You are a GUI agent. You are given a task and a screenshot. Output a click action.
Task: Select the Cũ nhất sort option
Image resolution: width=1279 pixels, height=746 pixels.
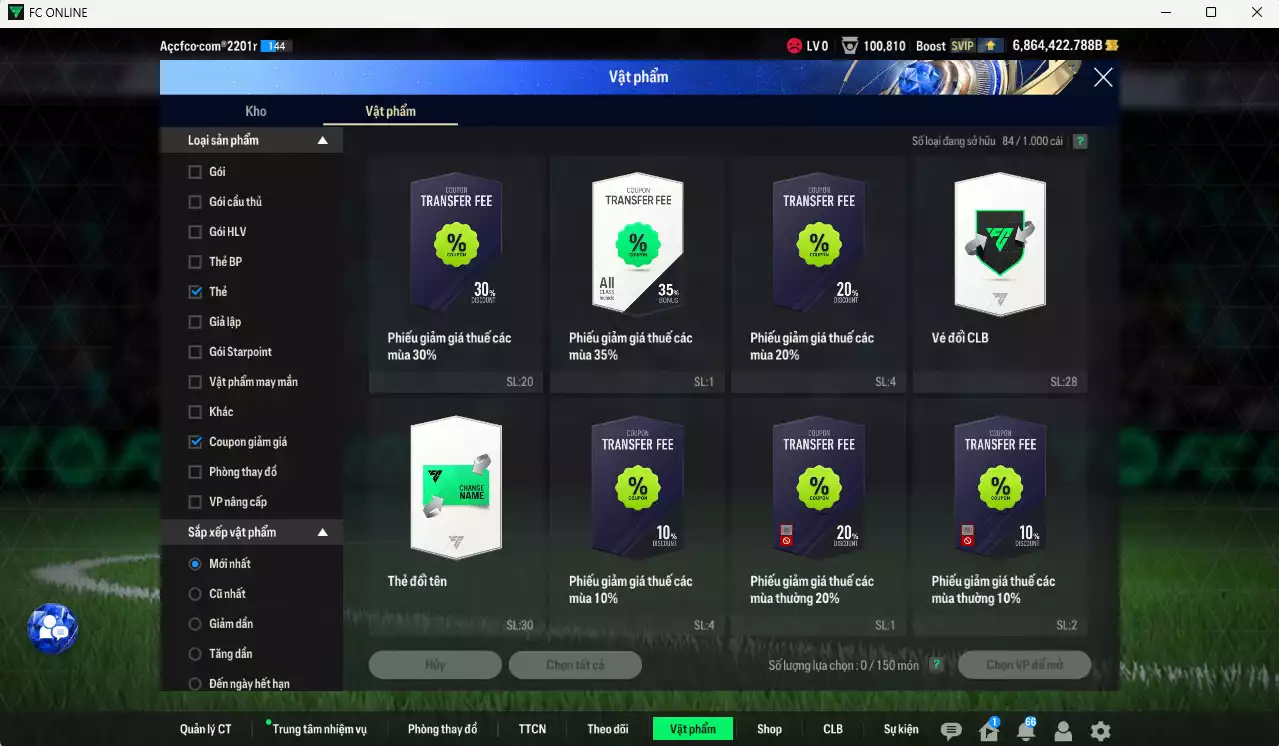[195, 594]
